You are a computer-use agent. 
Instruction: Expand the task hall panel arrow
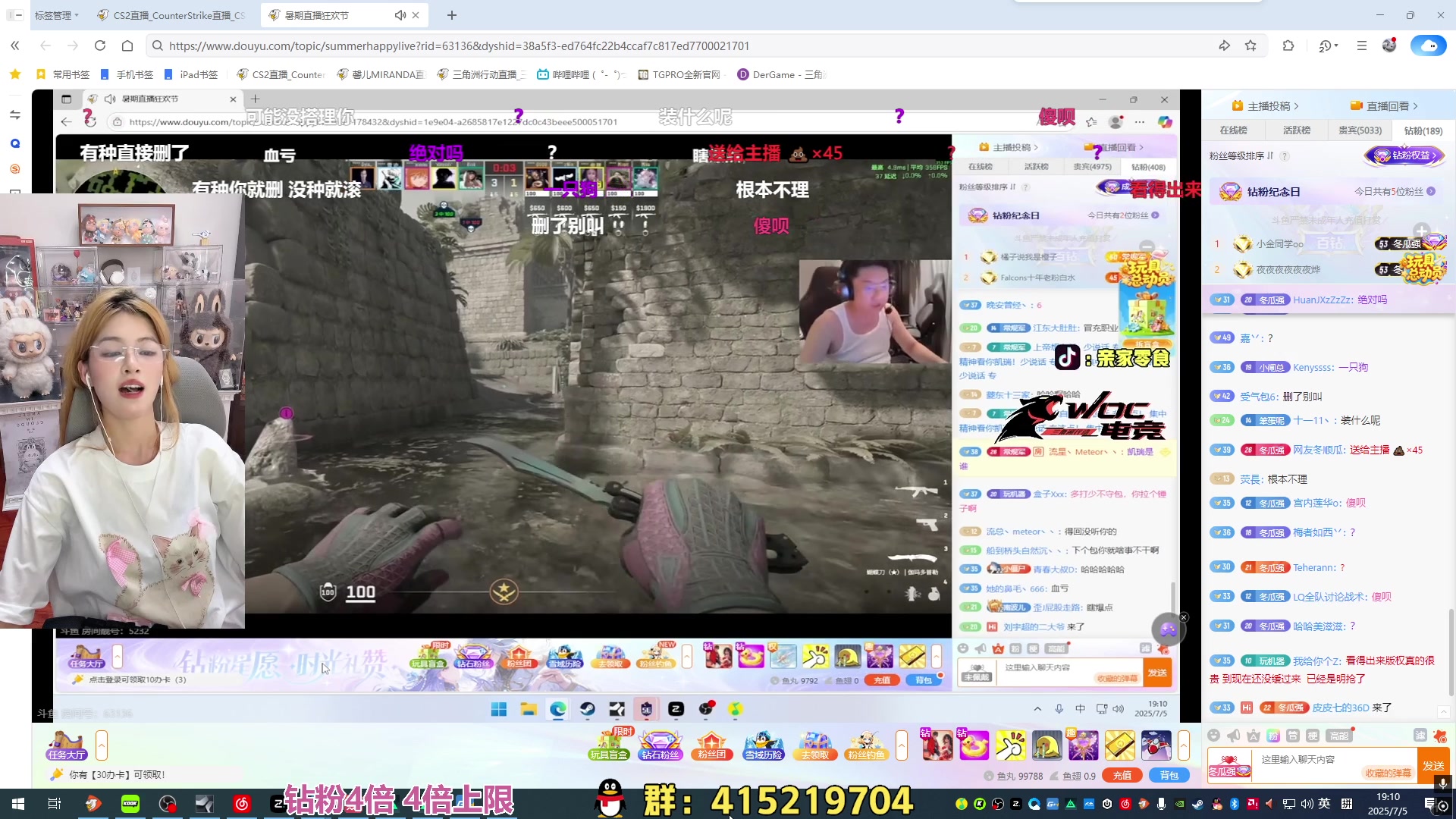click(102, 745)
